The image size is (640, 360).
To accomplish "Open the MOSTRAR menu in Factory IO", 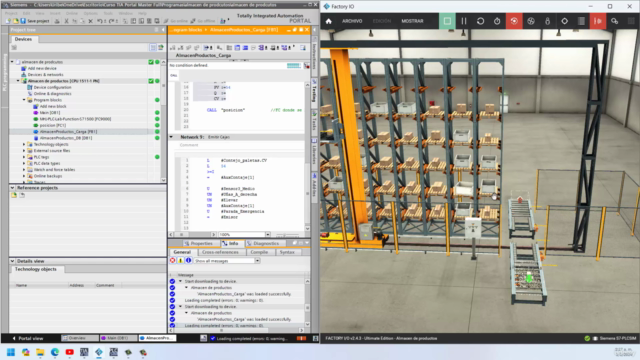I will tap(412, 21).
